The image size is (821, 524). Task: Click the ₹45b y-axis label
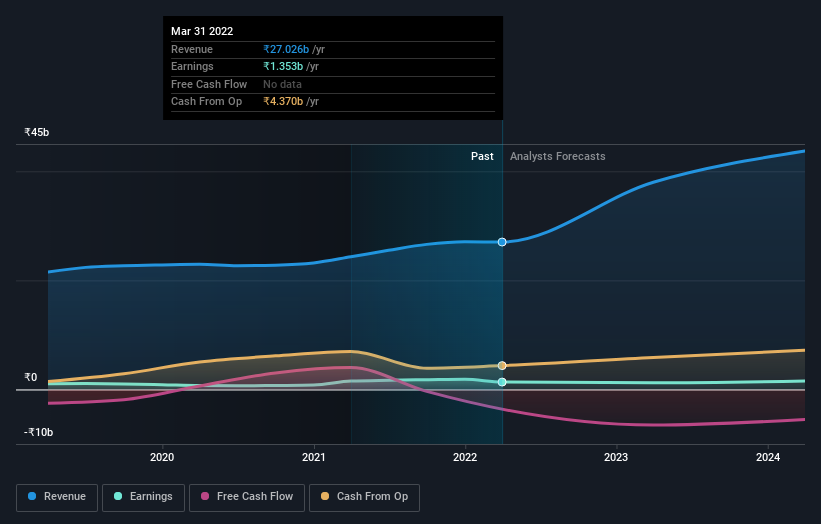[37, 132]
